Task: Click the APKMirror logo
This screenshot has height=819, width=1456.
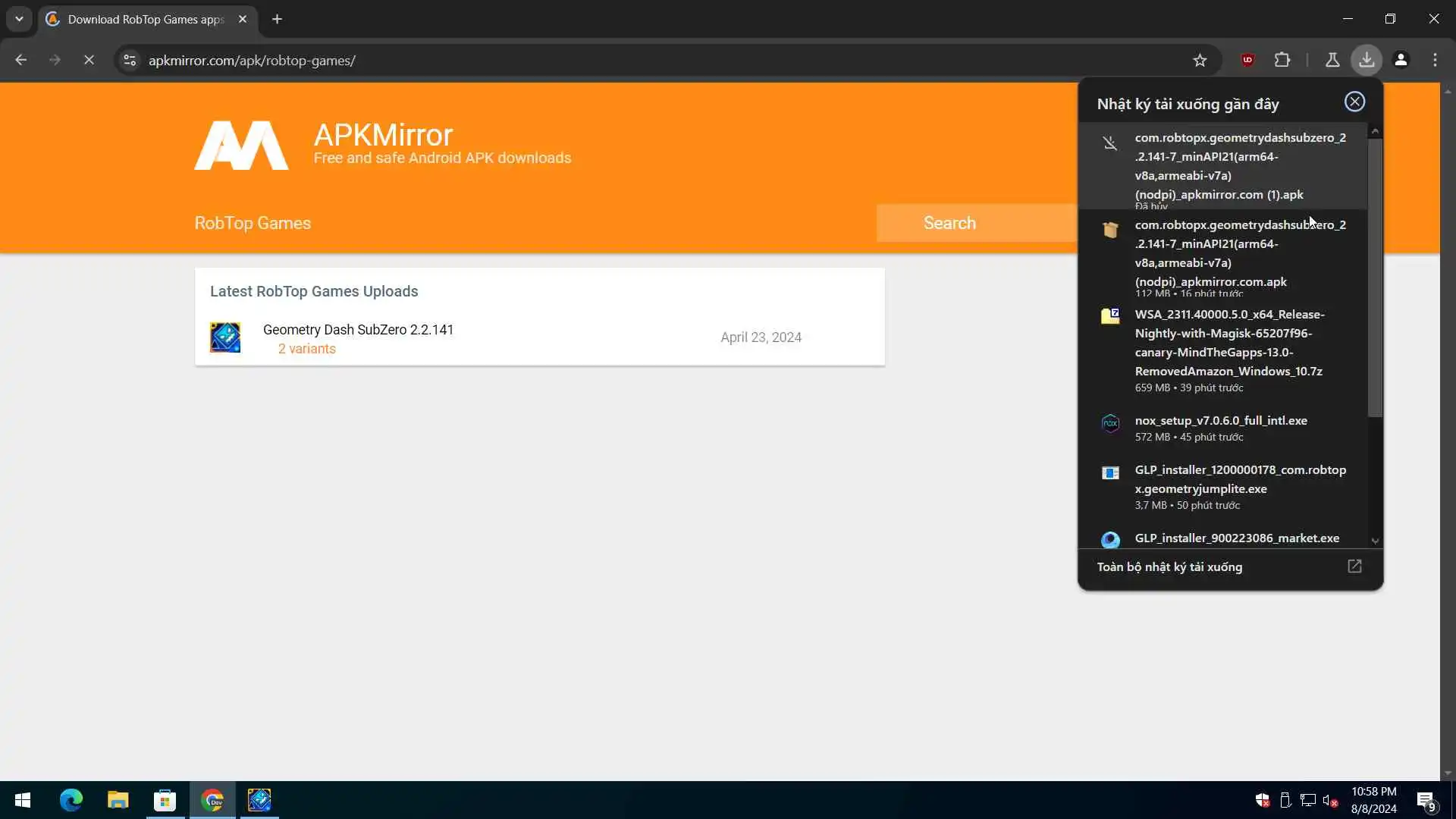Action: pos(241,146)
